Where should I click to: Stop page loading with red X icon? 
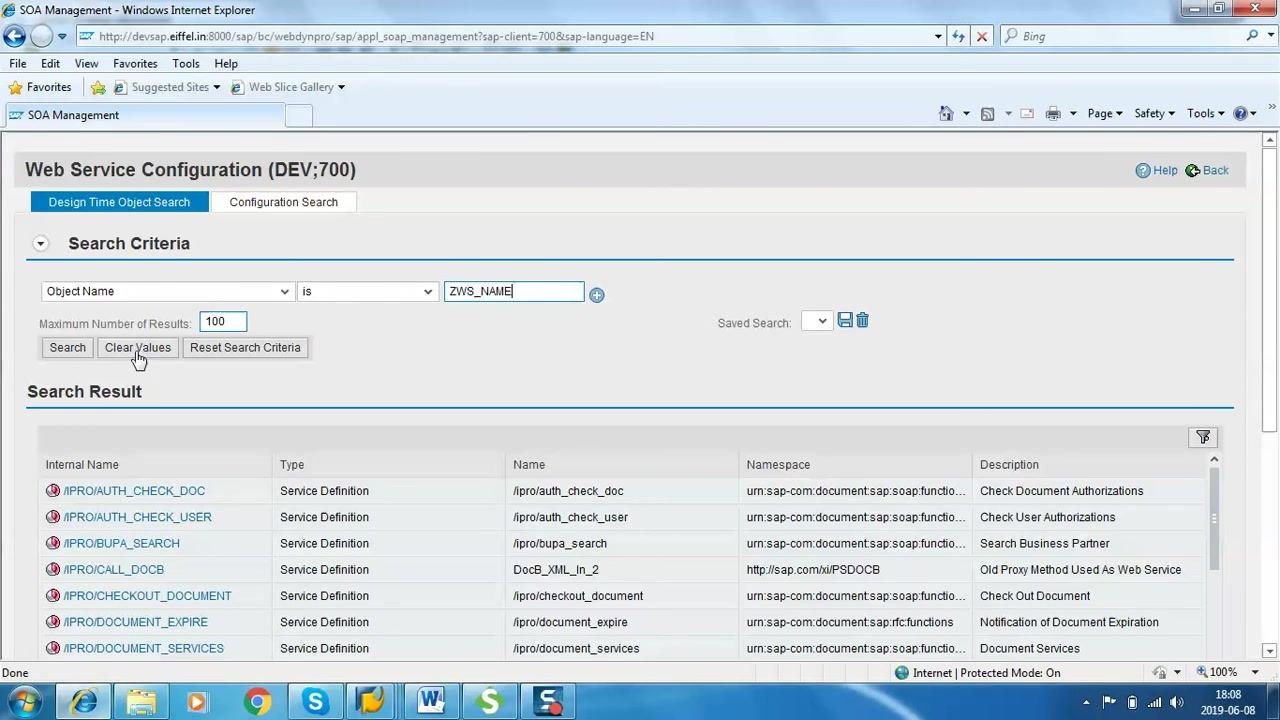(981, 36)
